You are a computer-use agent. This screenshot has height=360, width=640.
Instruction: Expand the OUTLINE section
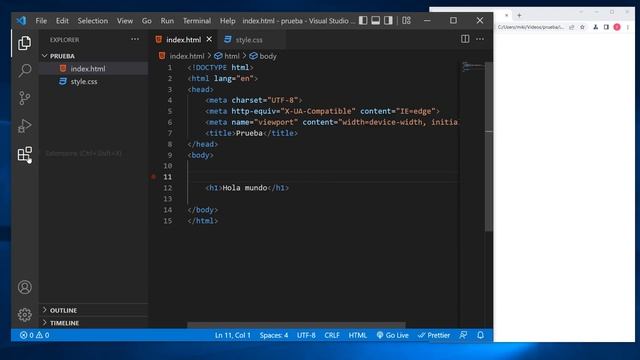(93, 310)
